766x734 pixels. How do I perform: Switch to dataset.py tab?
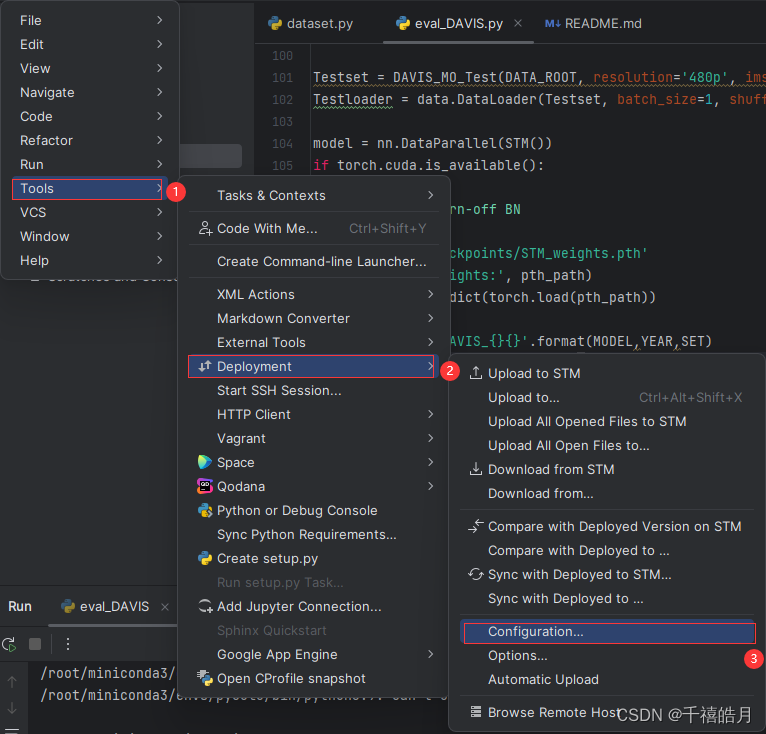tap(311, 23)
